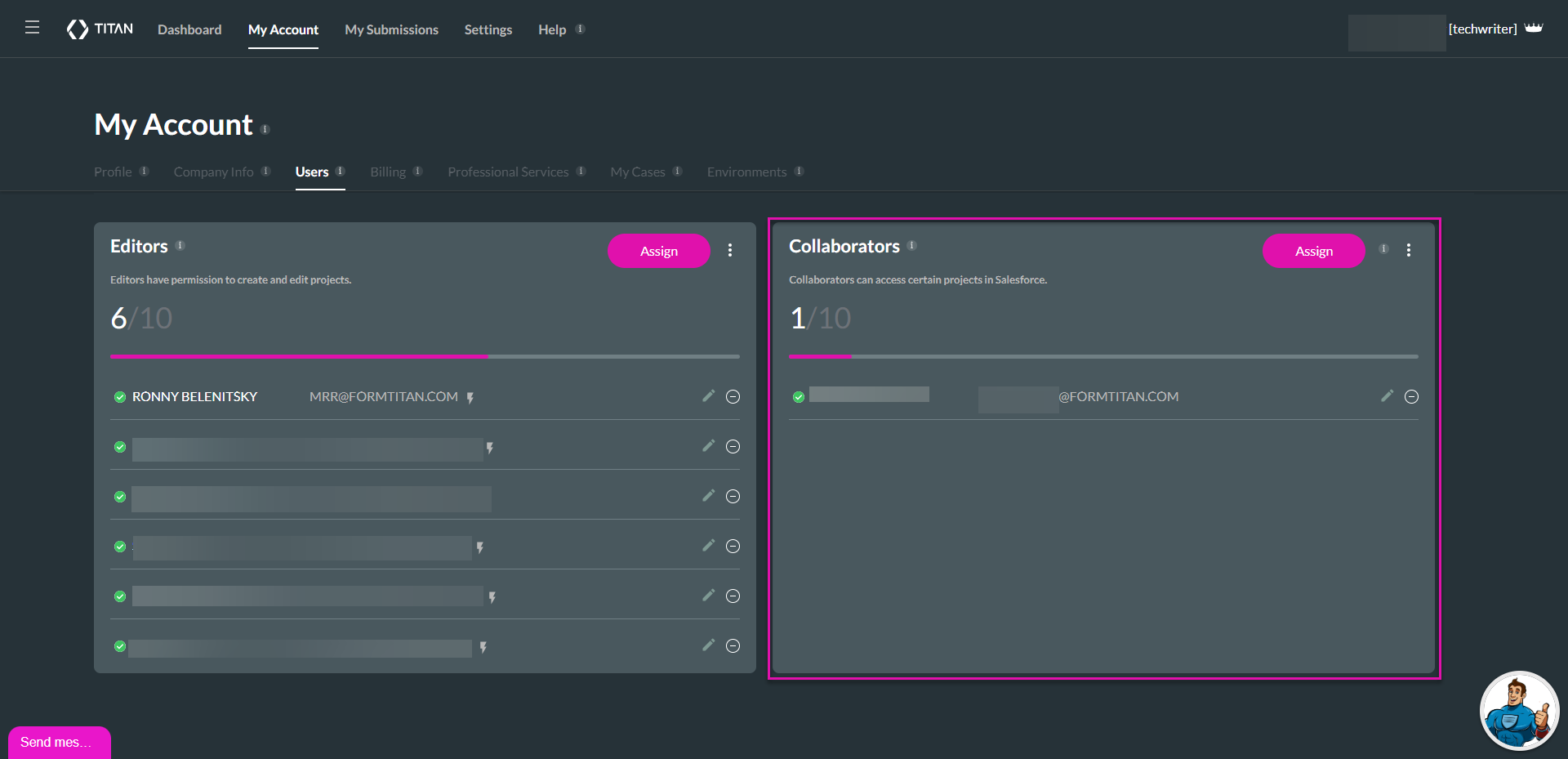Viewport: 1568px width, 759px height.
Task: Click remove icon in second editor row
Action: (733, 446)
